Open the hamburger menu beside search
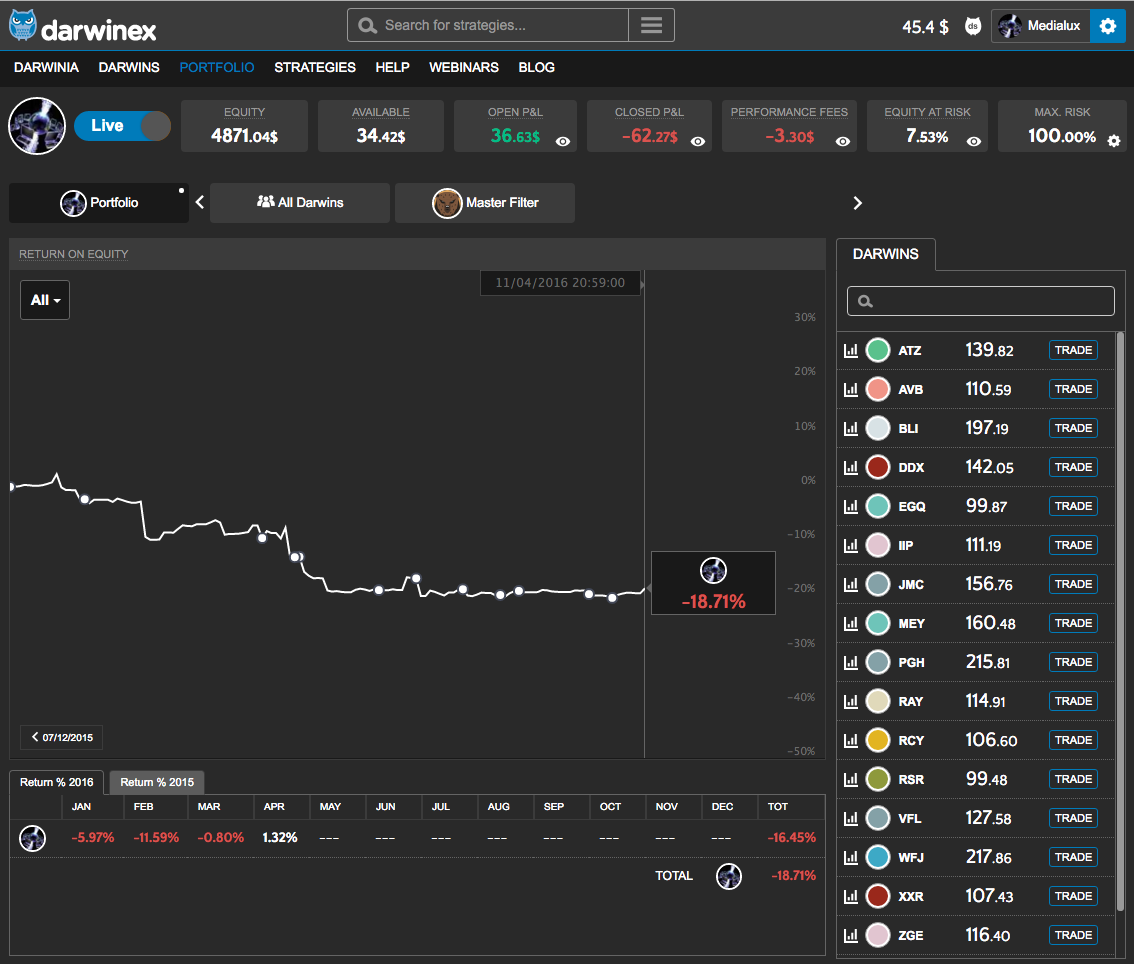Image resolution: width=1134 pixels, height=964 pixels. (x=651, y=26)
